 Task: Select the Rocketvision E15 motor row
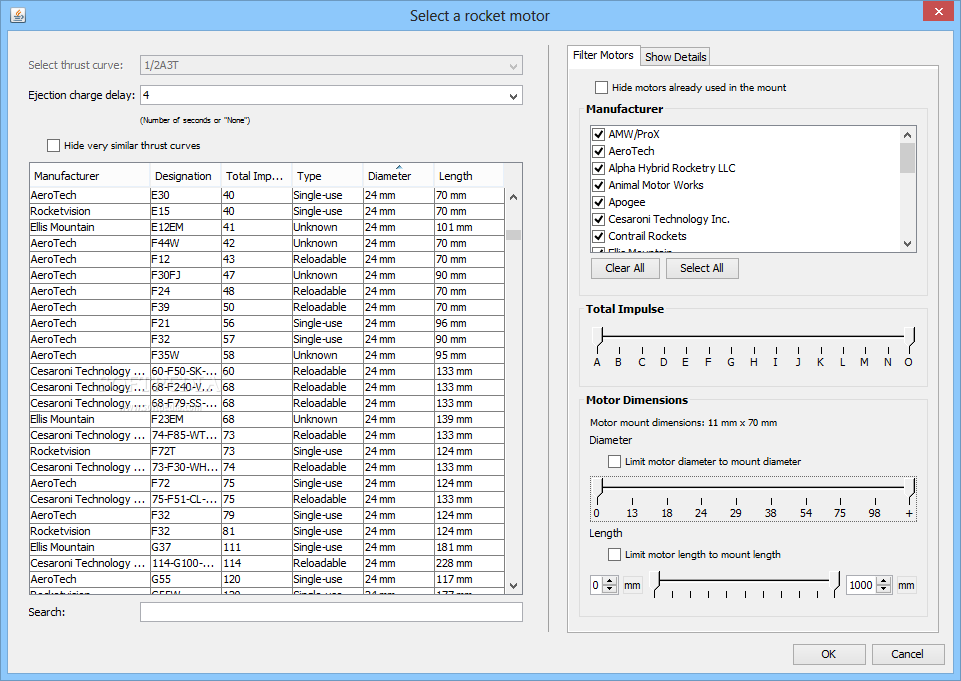267,211
